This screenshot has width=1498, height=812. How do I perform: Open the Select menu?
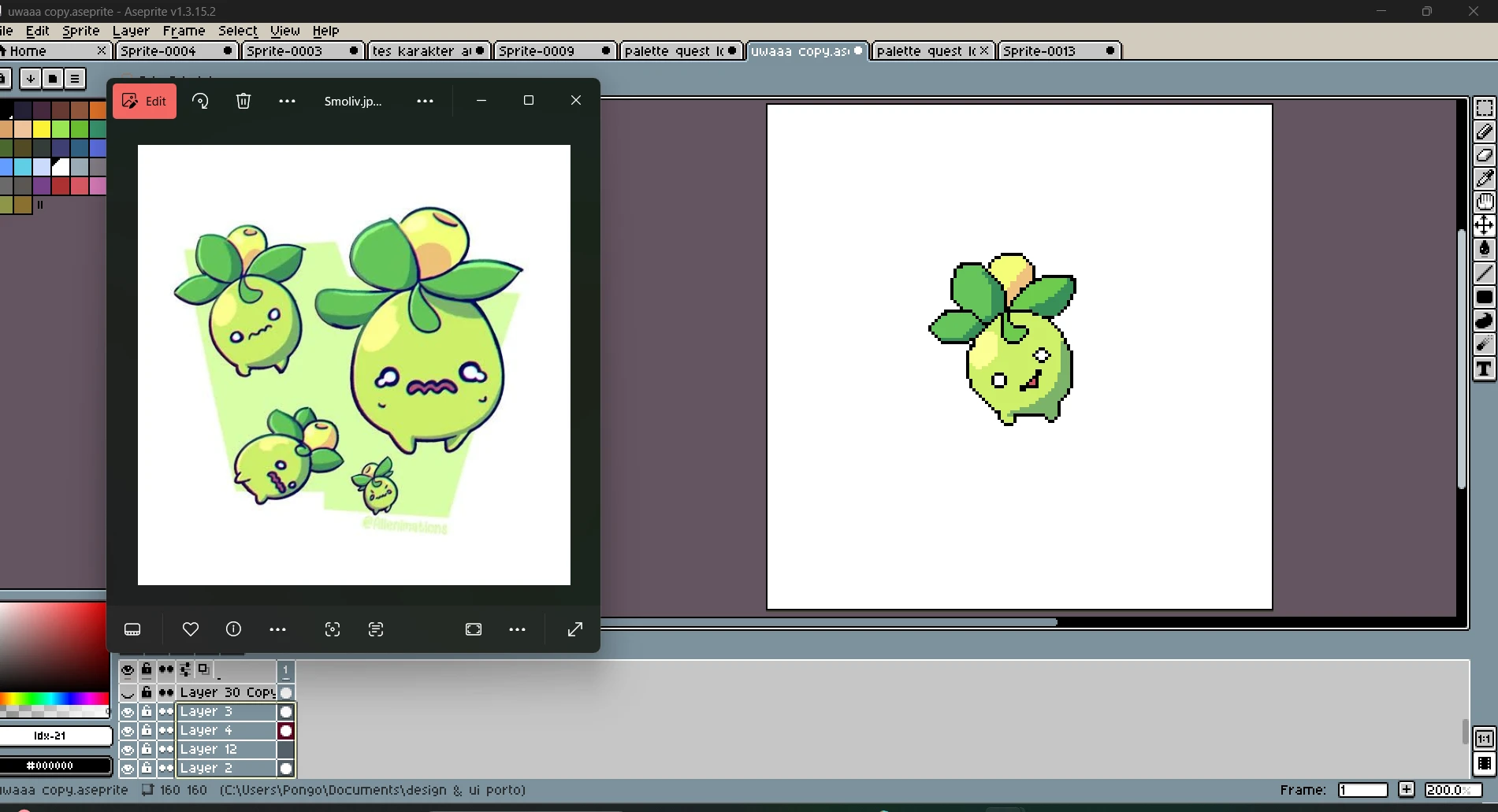[x=238, y=31]
